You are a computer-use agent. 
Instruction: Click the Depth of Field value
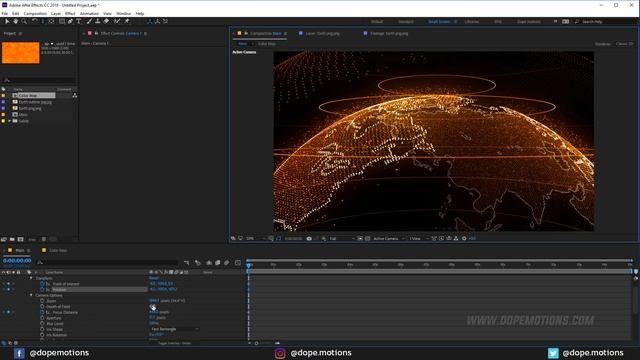[152, 307]
